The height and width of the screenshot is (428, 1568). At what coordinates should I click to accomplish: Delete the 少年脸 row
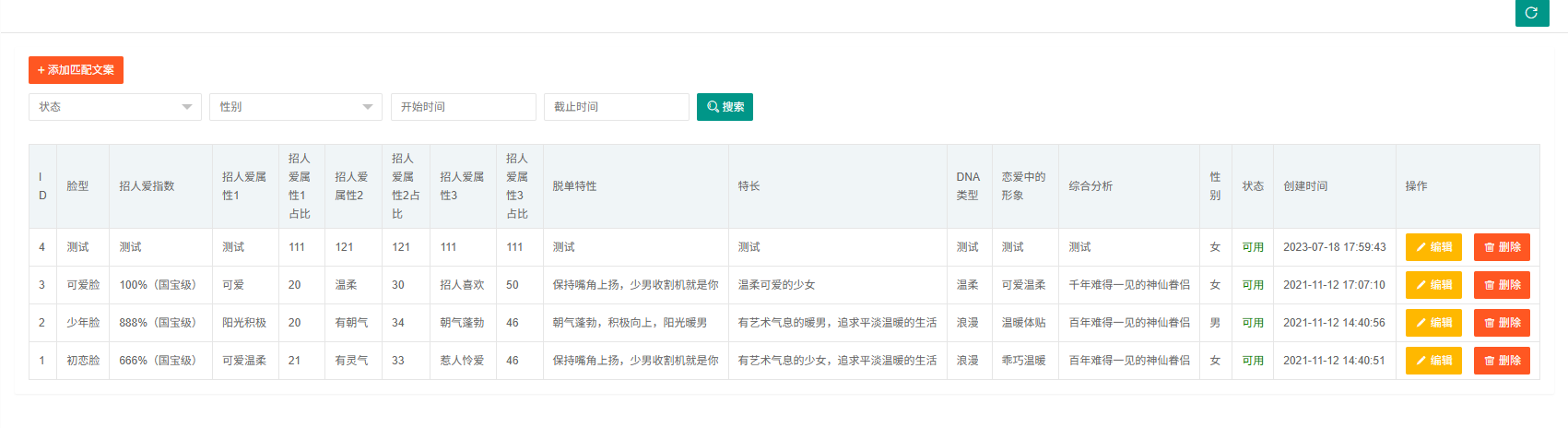(x=1502, y=323)
